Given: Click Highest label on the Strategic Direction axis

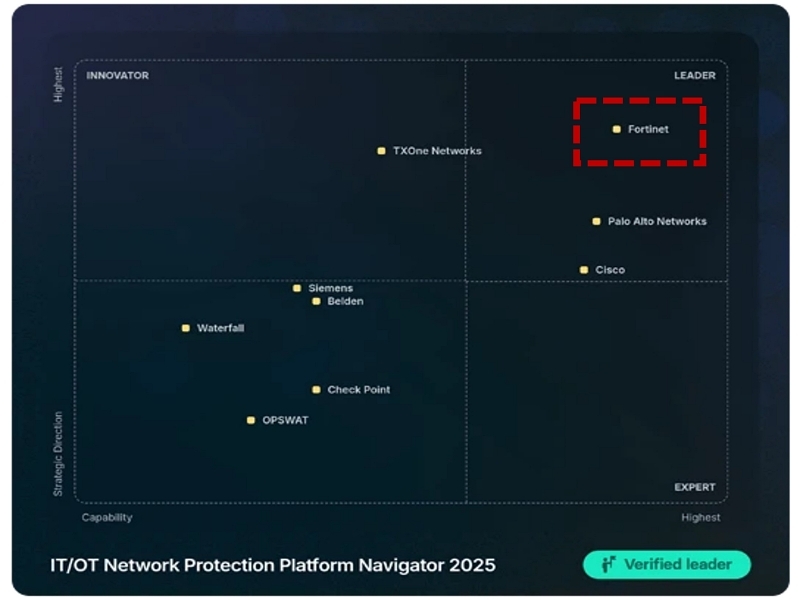Looking at the screenshot, I should (58, 85).
